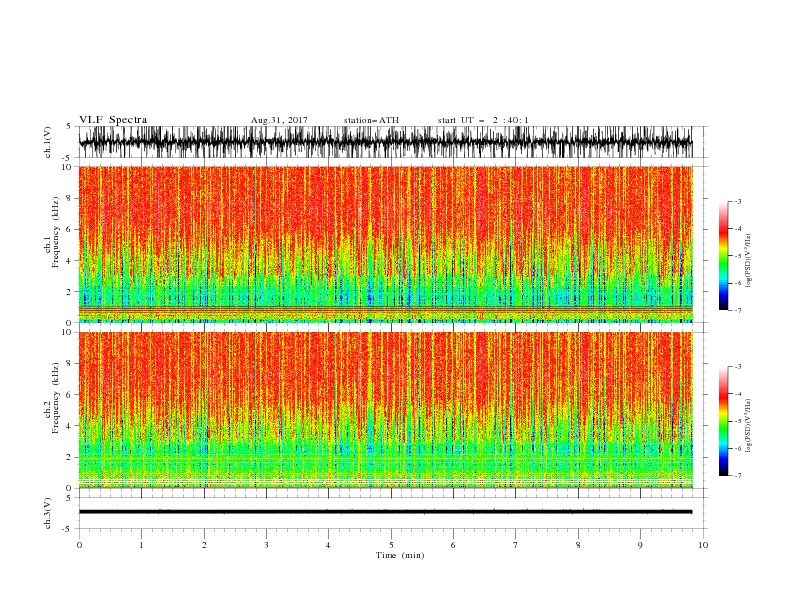Viewport: 792px width, 612px height.
Task: Select the "start UT = 2 :40: 1" text
Action: pos(483,120)
